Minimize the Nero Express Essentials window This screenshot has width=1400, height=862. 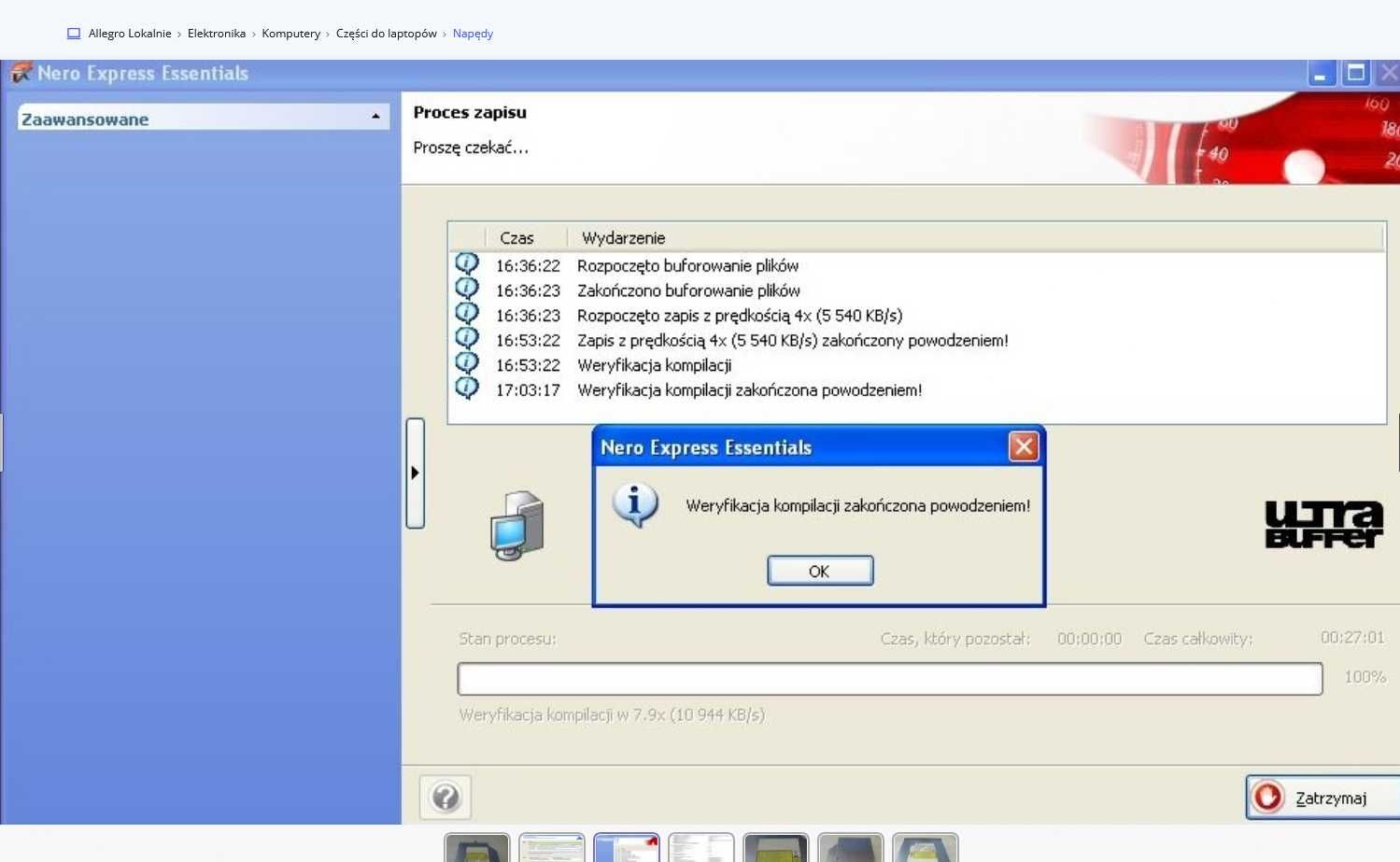coord(1321,74)
